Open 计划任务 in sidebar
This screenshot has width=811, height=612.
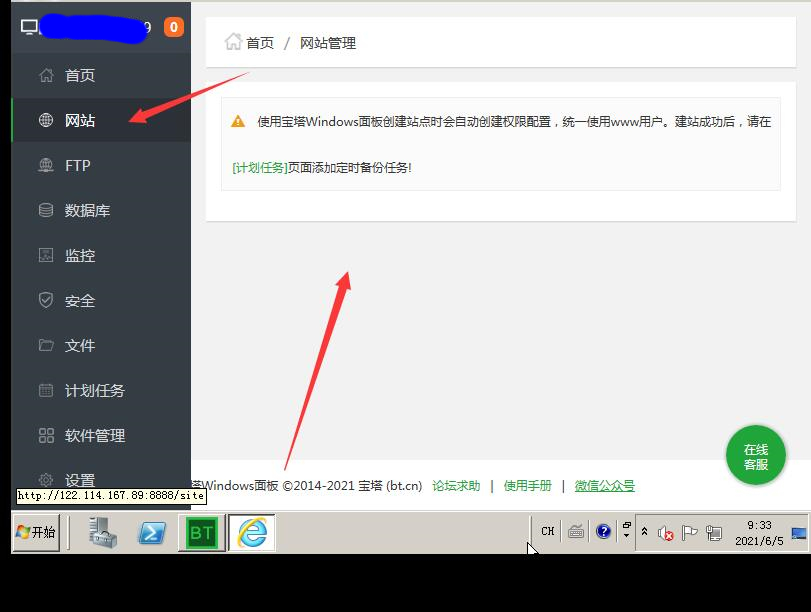101,391
